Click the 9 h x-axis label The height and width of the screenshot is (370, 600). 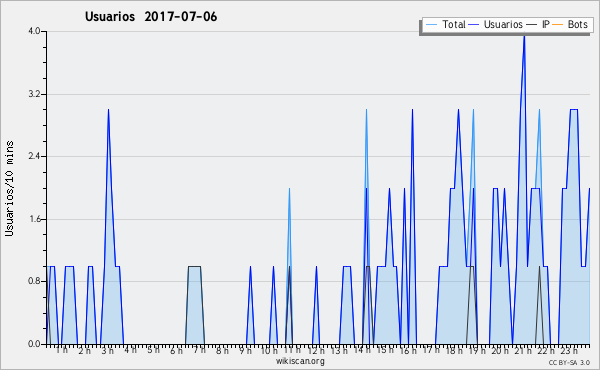coord(245,350)
